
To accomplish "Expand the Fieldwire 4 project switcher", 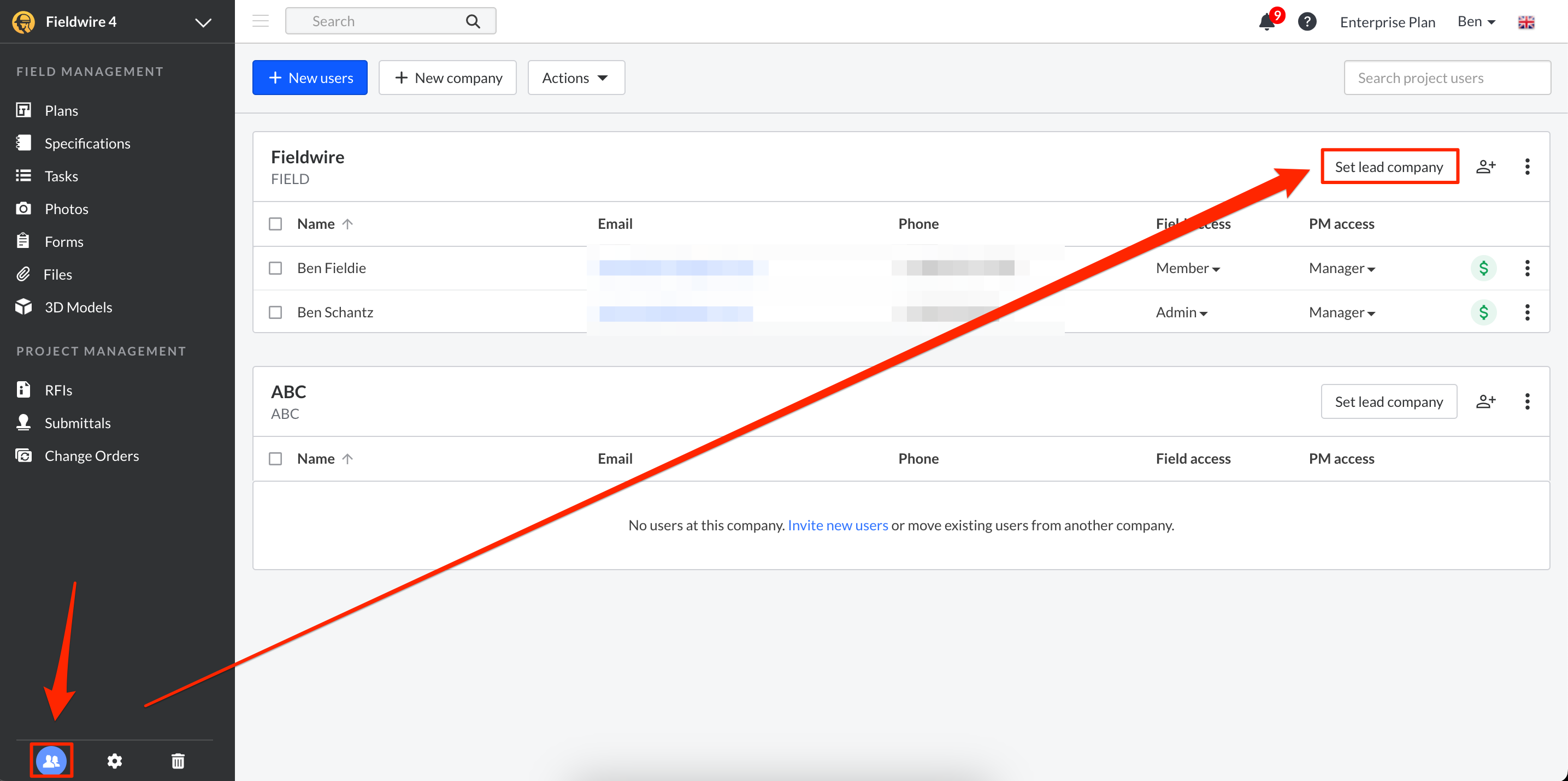I will coord(203,22).
